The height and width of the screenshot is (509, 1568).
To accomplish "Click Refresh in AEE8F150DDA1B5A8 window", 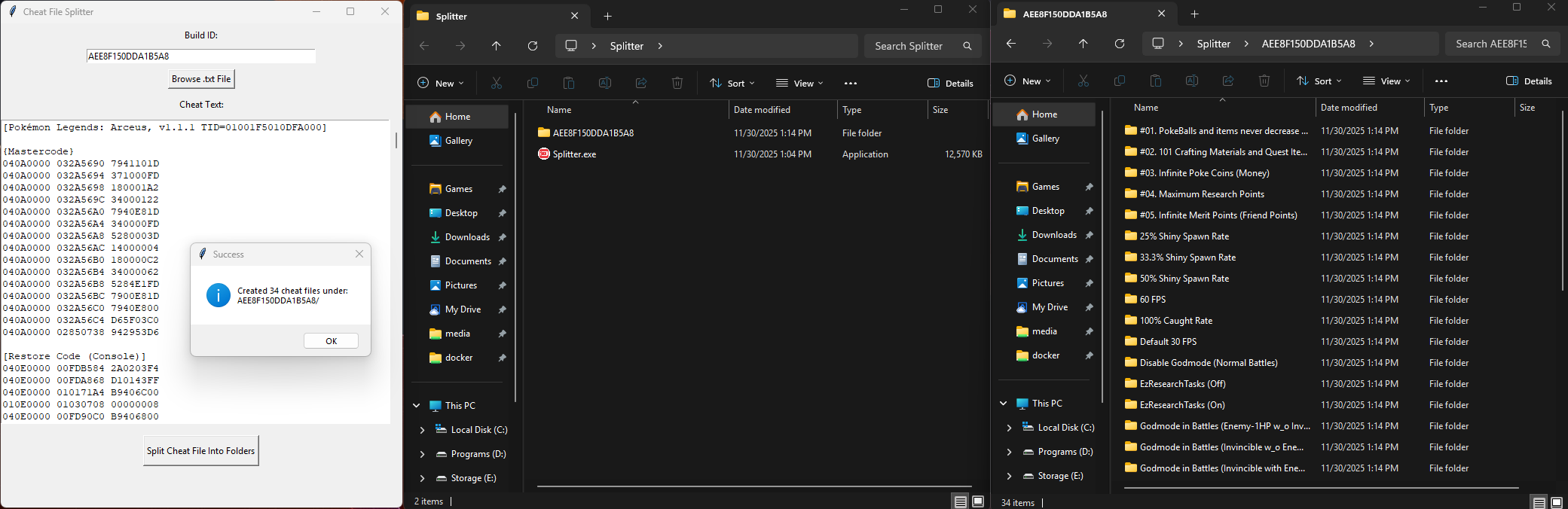I will point(1120,44).
